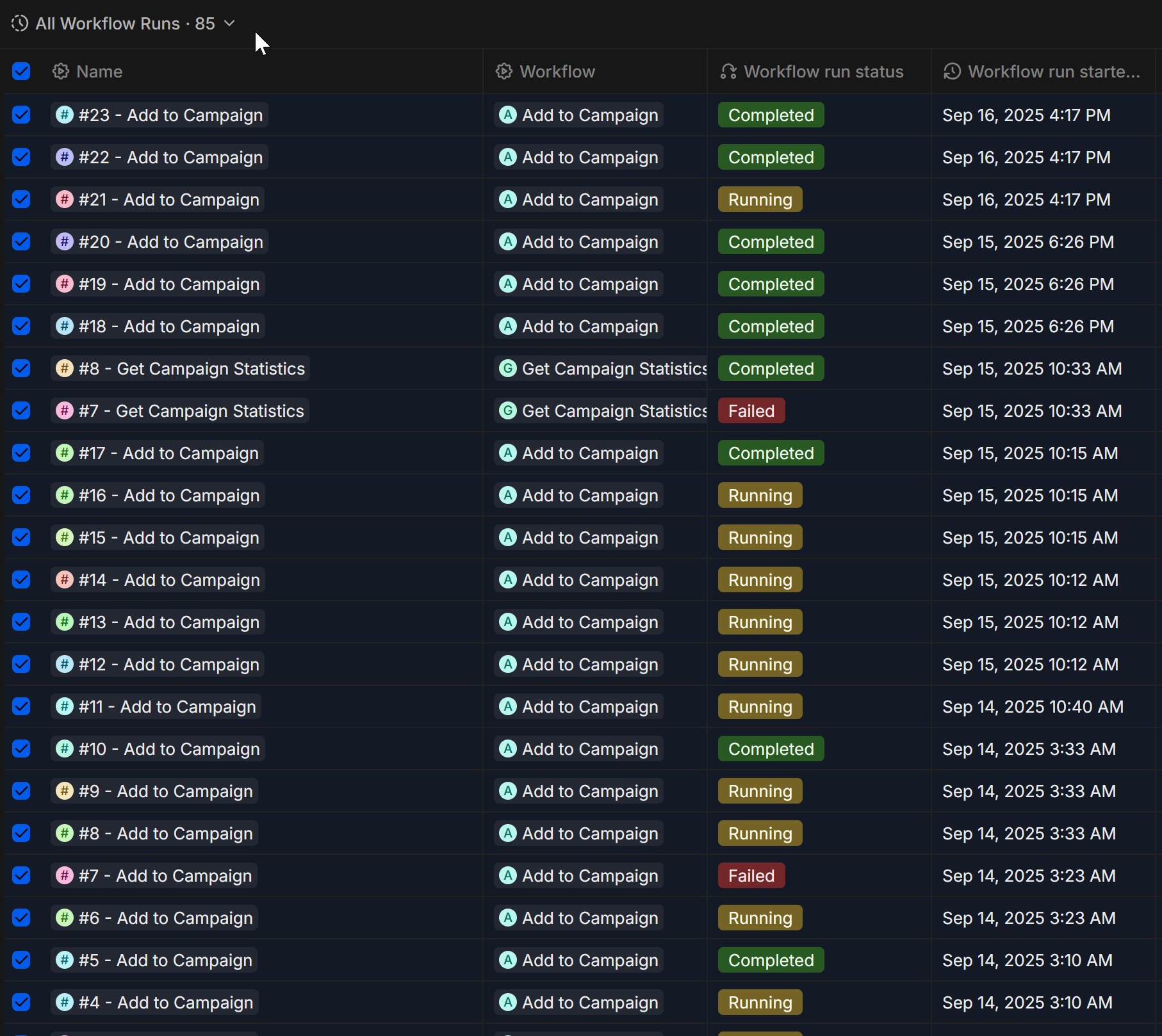Click the A workflow icon in row #14
Image resolution: width=1162 pixels, height=1036 pixels.
508,579
